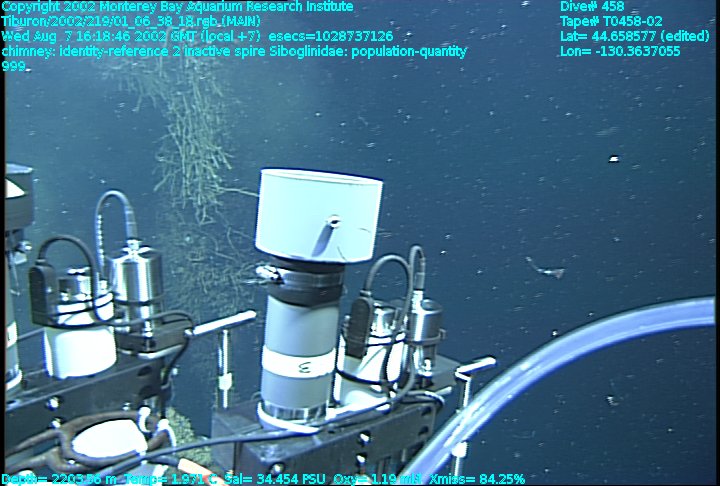The height and width of the screenshot is (486, 720).
Task: Click the timestamp 'Wed Aug 7 16:18:46 2002 GMT'
Action: point(98,36)
